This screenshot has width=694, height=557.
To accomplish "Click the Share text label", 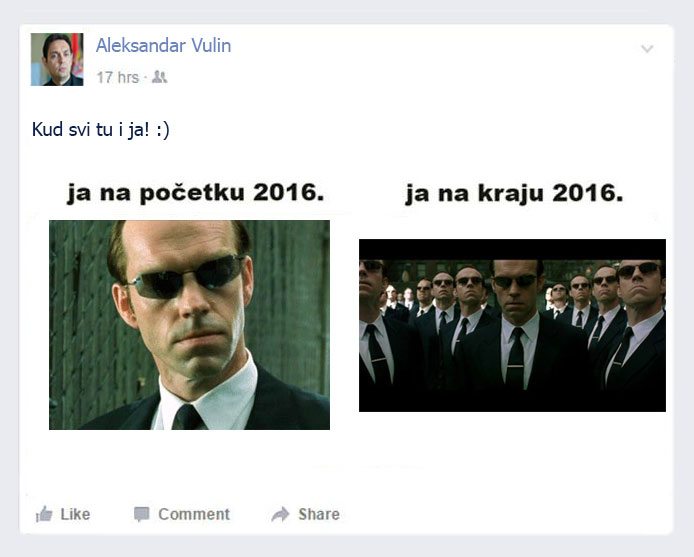I will click(319, 514).
